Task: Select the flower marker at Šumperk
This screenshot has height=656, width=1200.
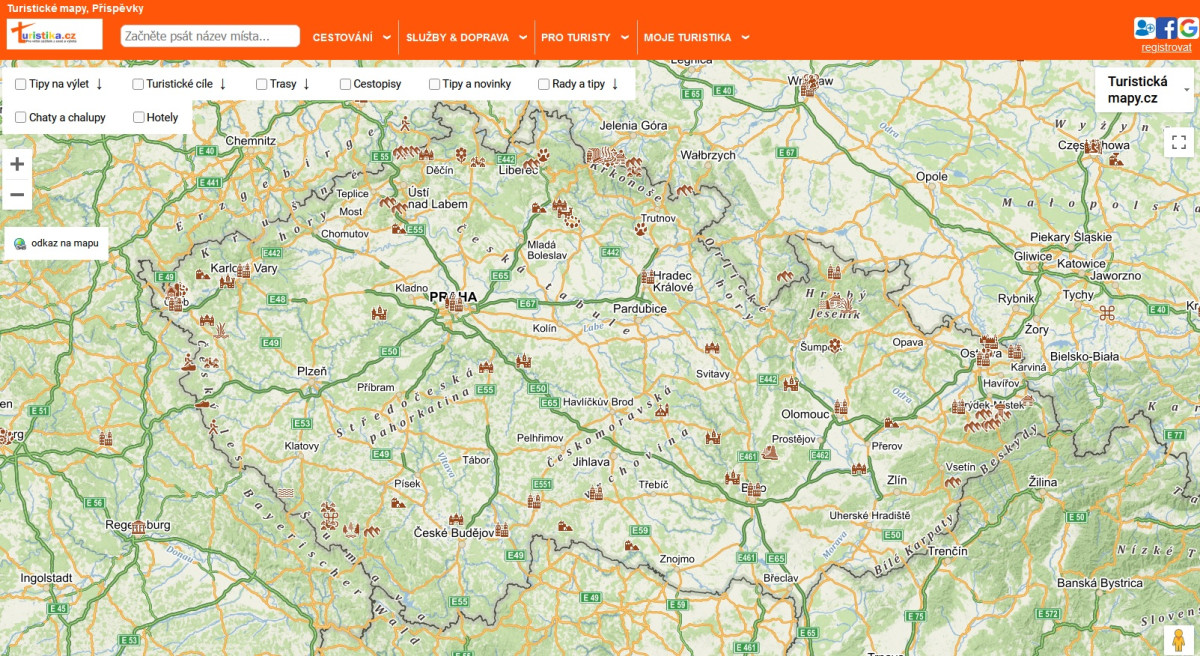Action: tap(835, 346)
